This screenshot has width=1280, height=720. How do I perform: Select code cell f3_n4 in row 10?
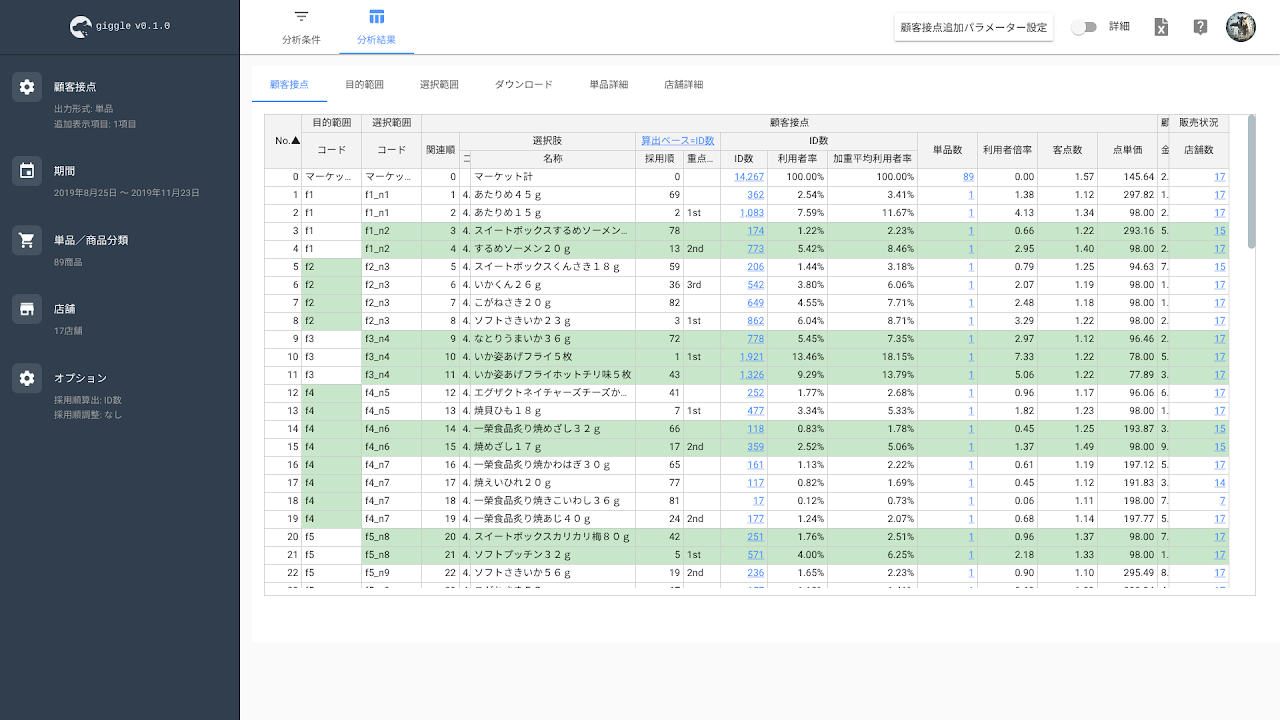(x=391, y=357)
